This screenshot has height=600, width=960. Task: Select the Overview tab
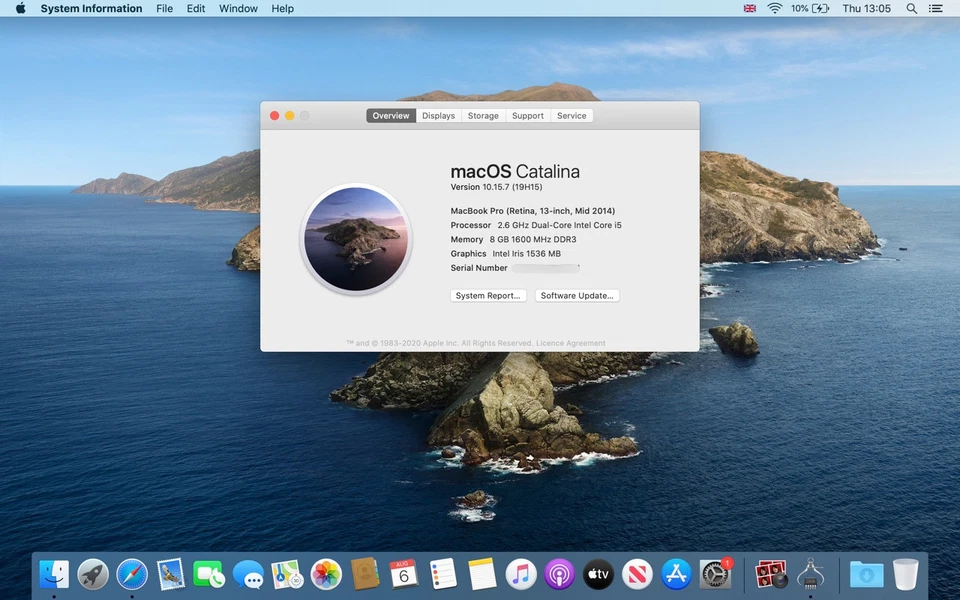pos(391,116)
